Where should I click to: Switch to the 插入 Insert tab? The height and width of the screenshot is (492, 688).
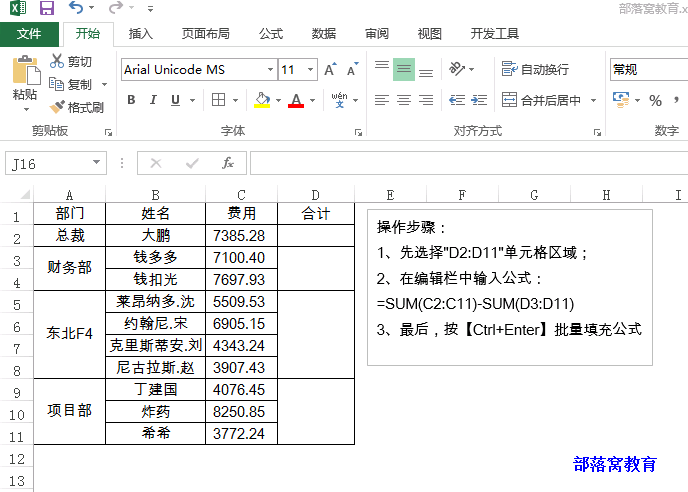[x=140, y=34]
